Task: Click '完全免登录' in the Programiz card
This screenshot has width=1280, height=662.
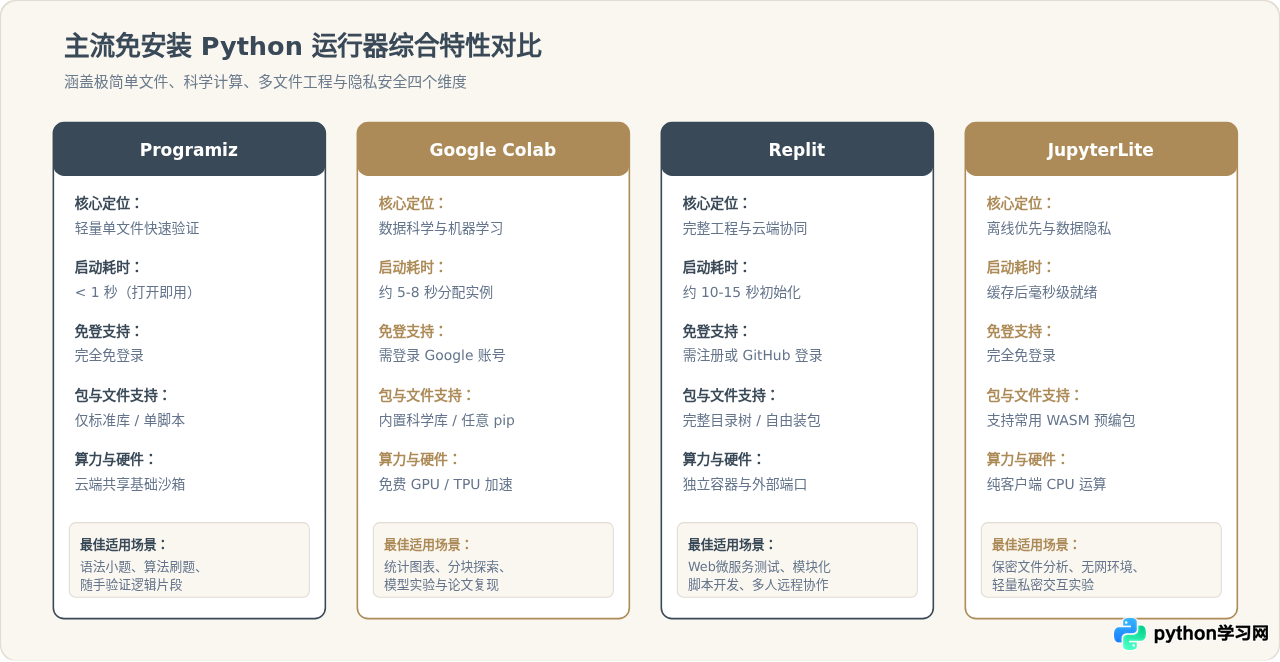Action: 109,355
